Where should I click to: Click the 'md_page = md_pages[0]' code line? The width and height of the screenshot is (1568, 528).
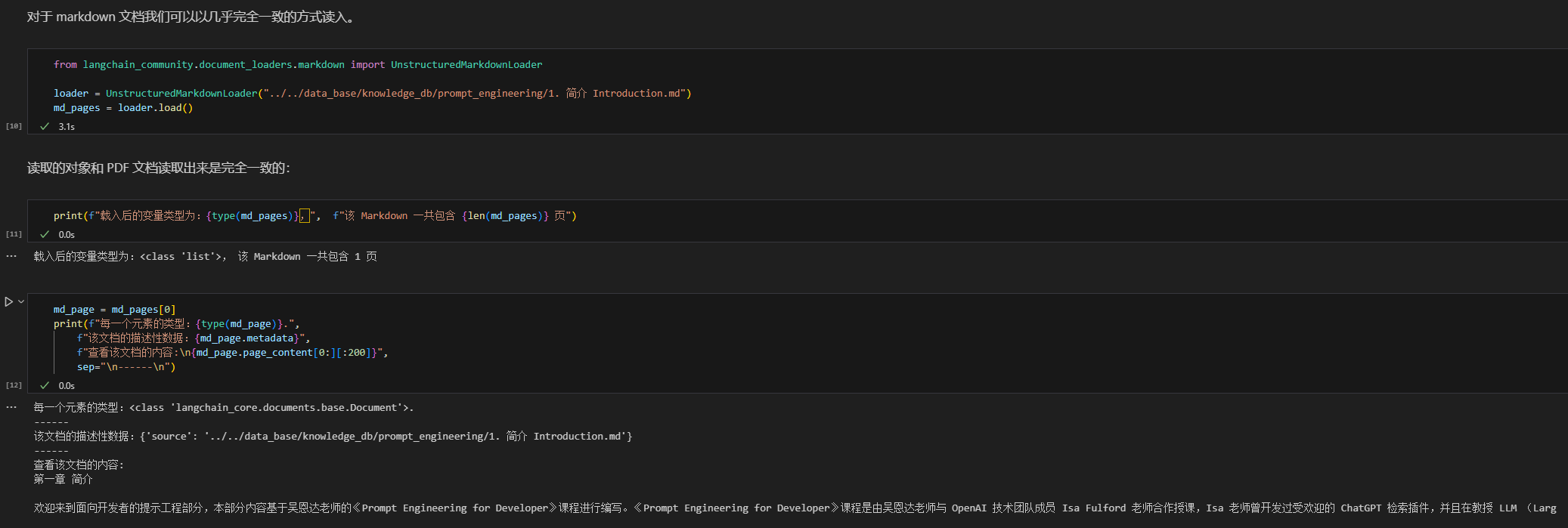click(x=114, y=310)
